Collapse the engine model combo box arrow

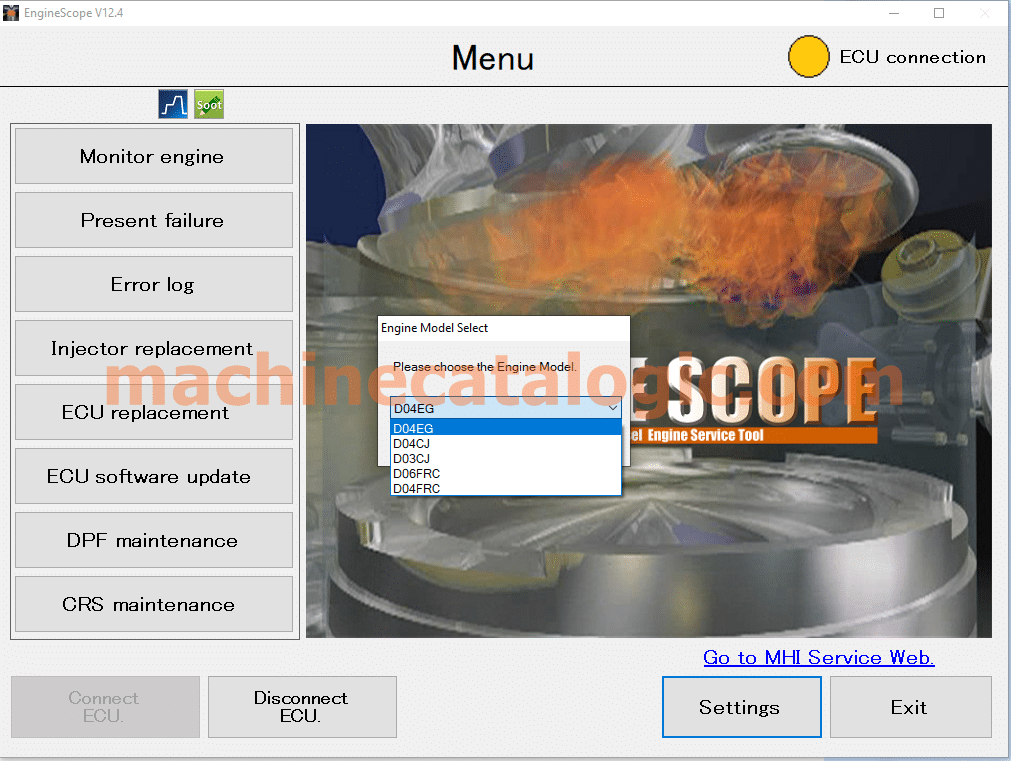coord(613,408)
